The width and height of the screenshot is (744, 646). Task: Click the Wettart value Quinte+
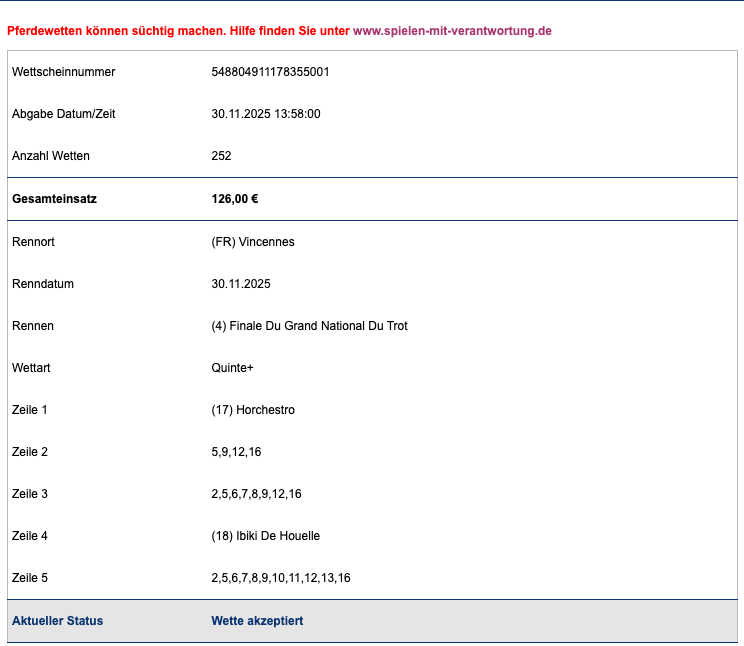(232, 368)
